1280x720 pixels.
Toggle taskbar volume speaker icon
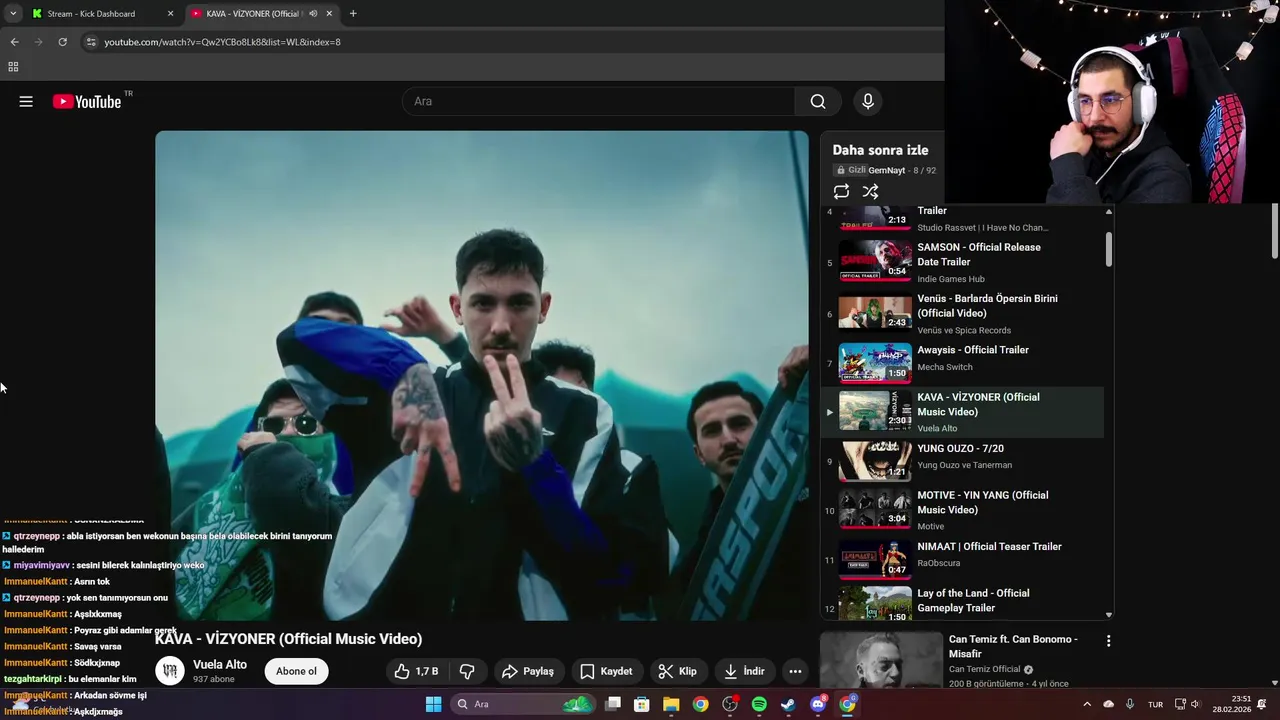pyautogui.click(x=1195, y=704)
